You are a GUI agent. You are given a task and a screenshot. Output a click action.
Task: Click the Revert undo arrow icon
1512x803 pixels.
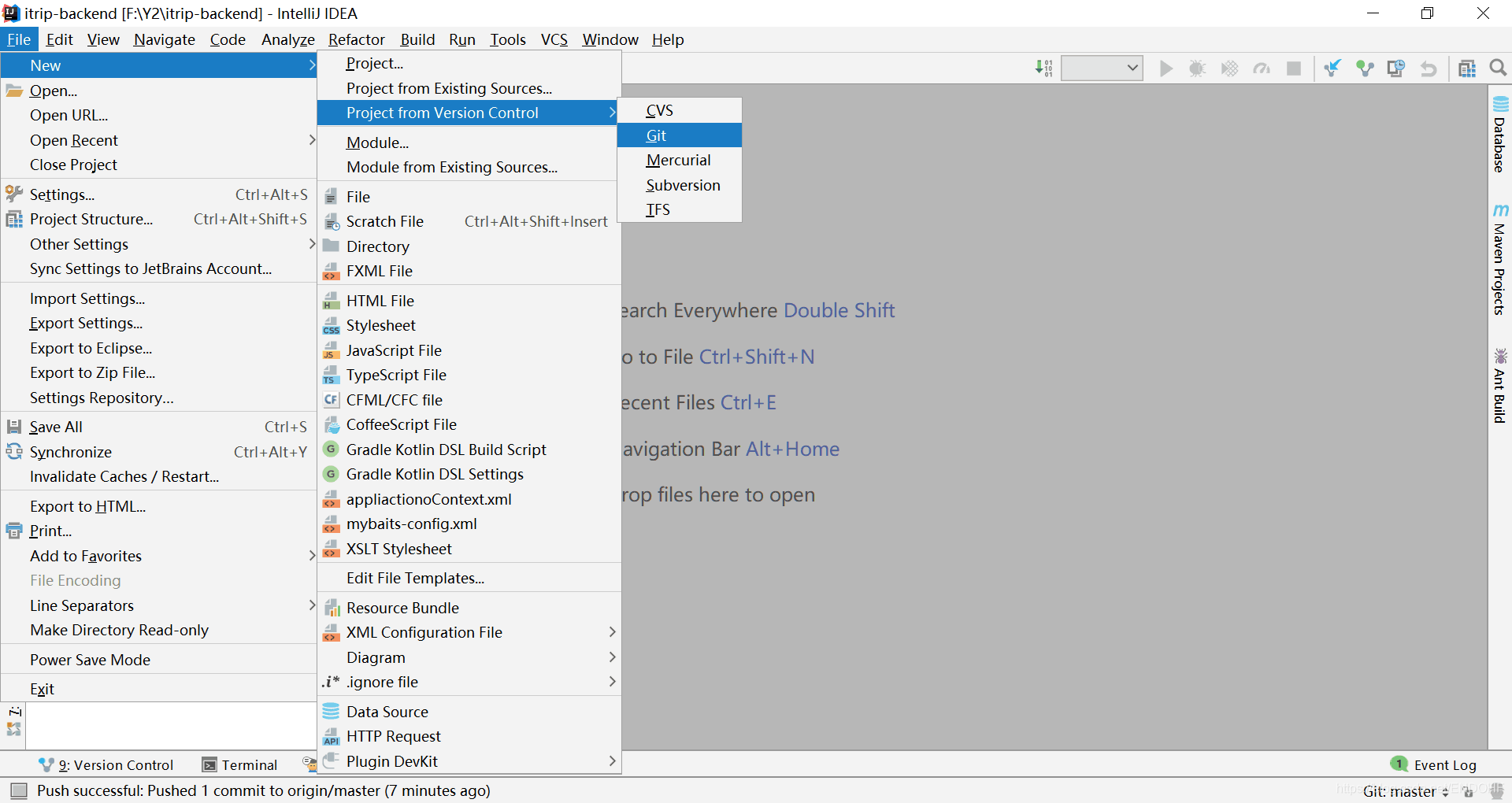tap(1428, 68)
